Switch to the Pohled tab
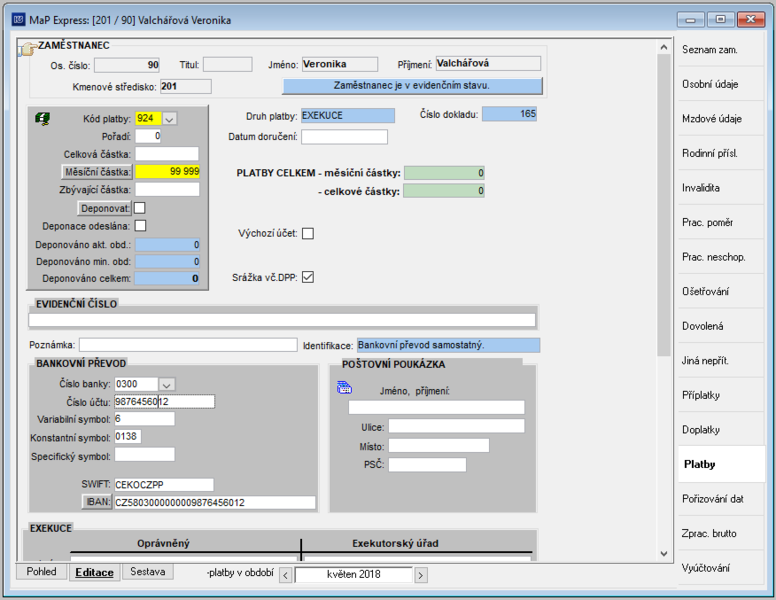 [x=42, y=571]
